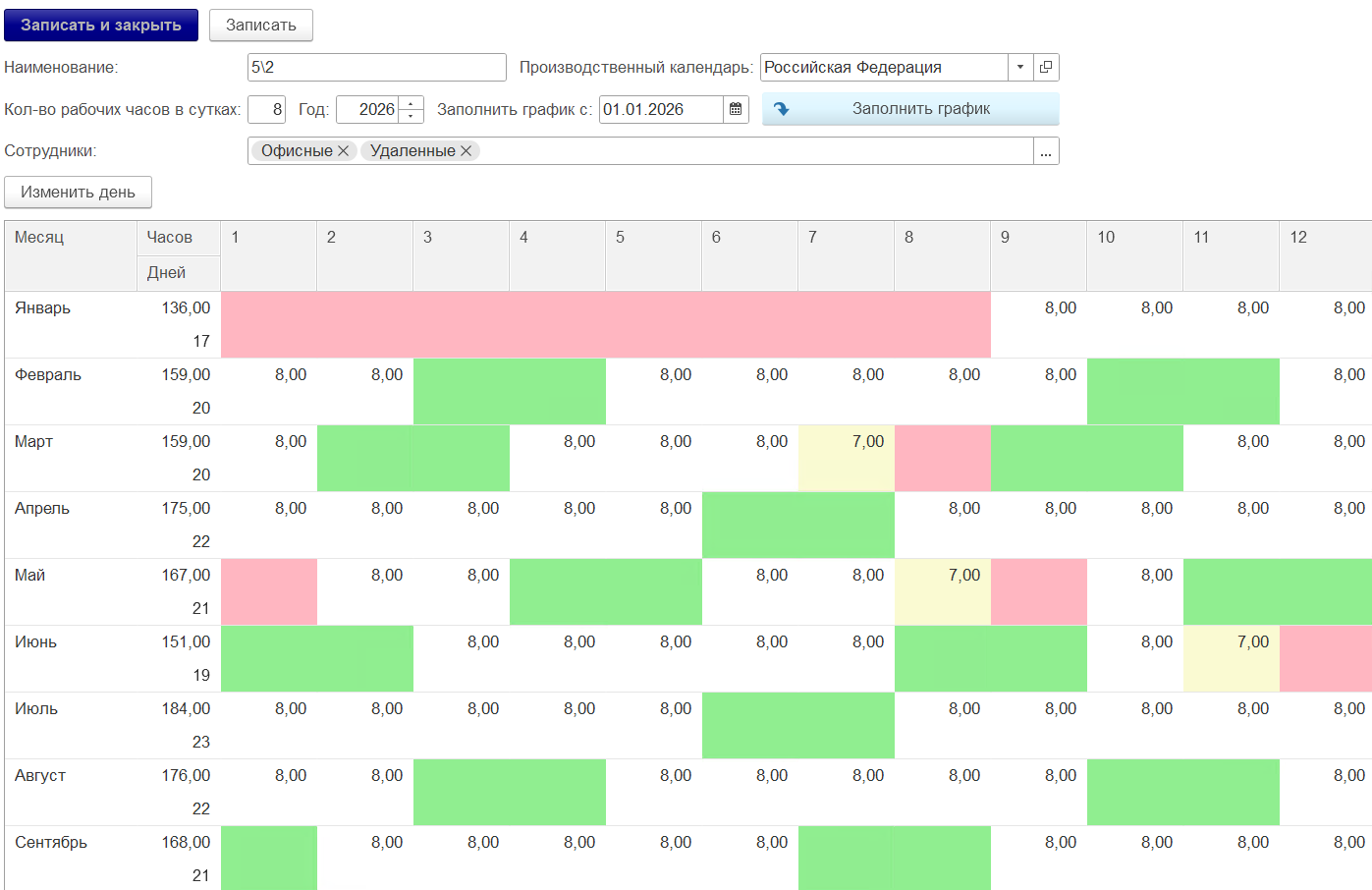Expand the production calendar dropdown
This screenshot has height=890, width=1372.
(1020, 67)
